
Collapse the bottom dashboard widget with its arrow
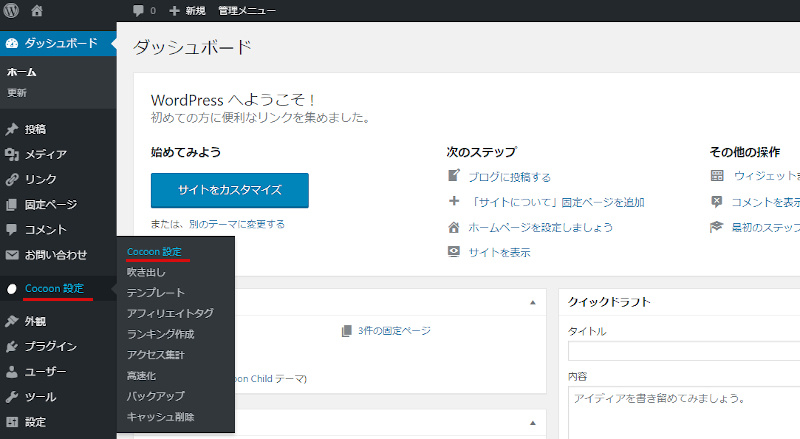point(533,423)
